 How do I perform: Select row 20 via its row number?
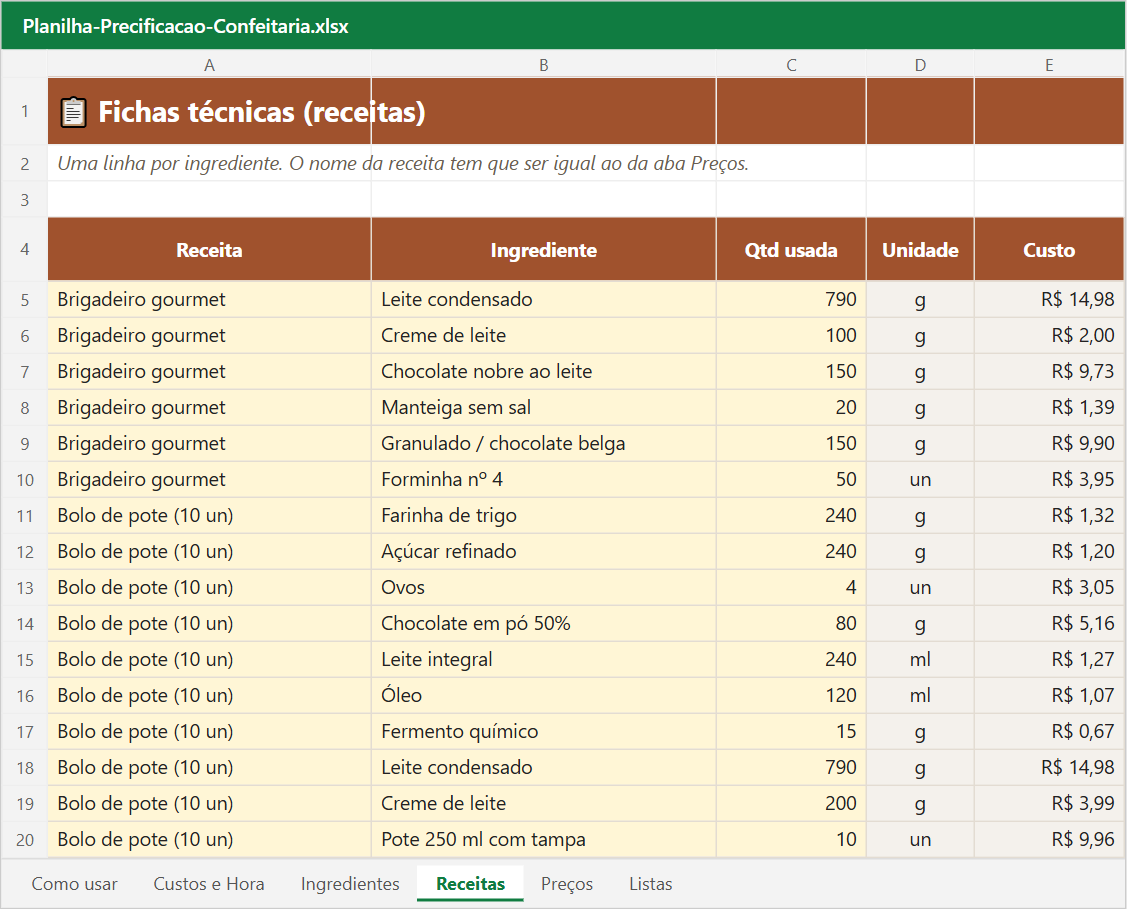point(24,839)
